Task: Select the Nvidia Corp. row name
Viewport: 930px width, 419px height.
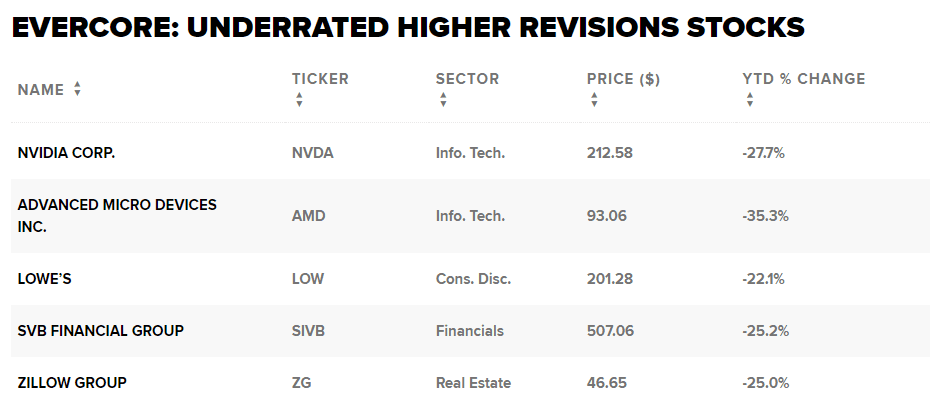Action: pyautogui.click(x=73, y=153)
